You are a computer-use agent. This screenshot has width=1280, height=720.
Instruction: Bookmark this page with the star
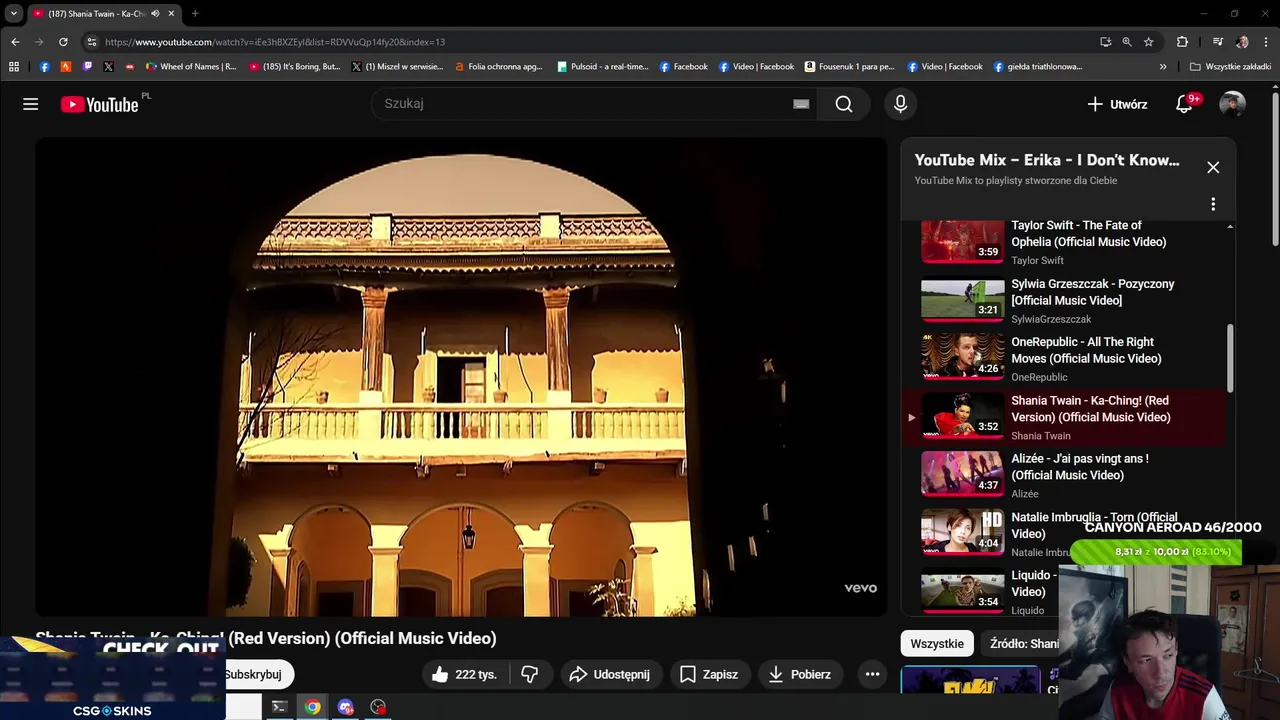1149,42
